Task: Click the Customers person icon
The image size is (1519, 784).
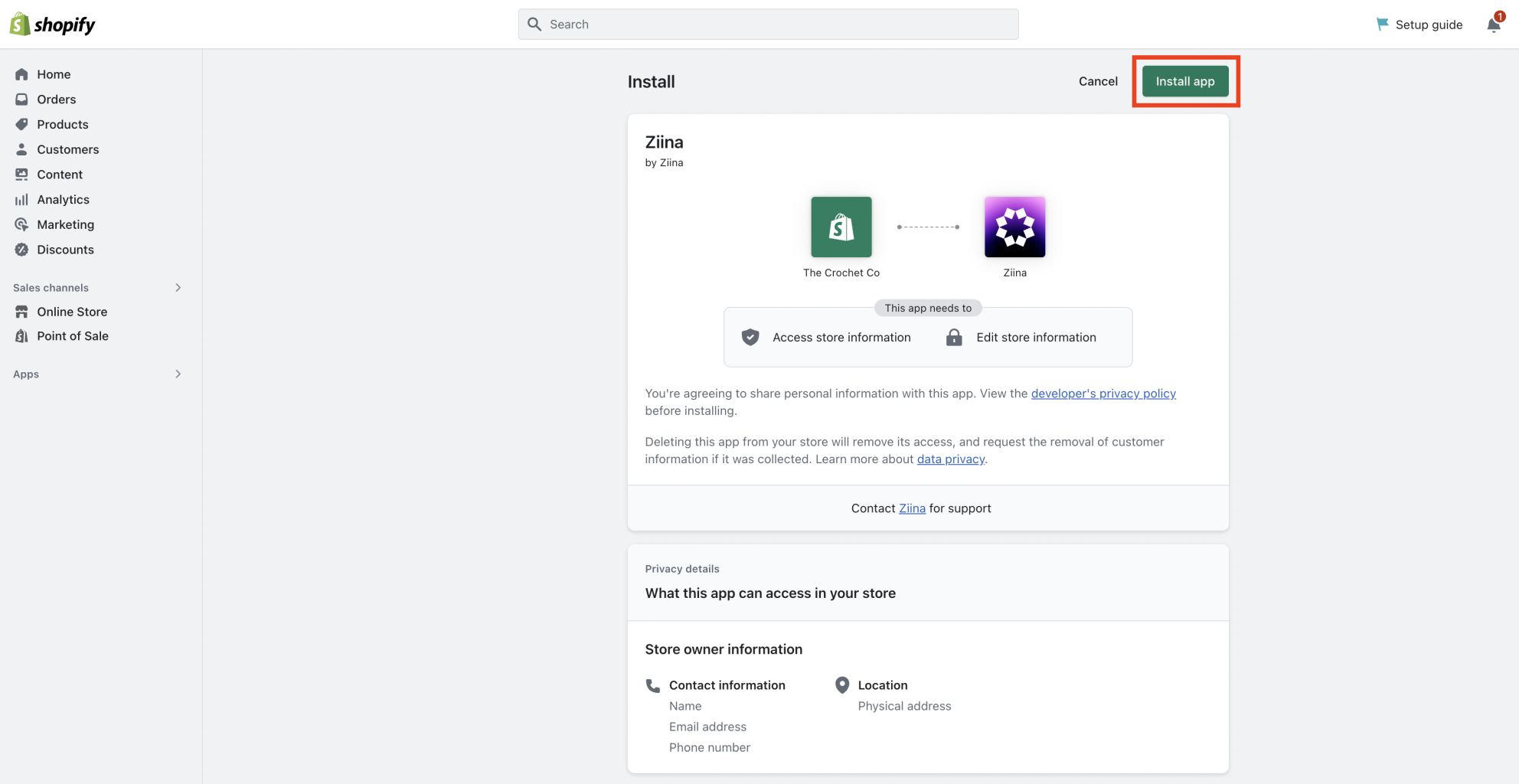Action: (x=21, y=149)
